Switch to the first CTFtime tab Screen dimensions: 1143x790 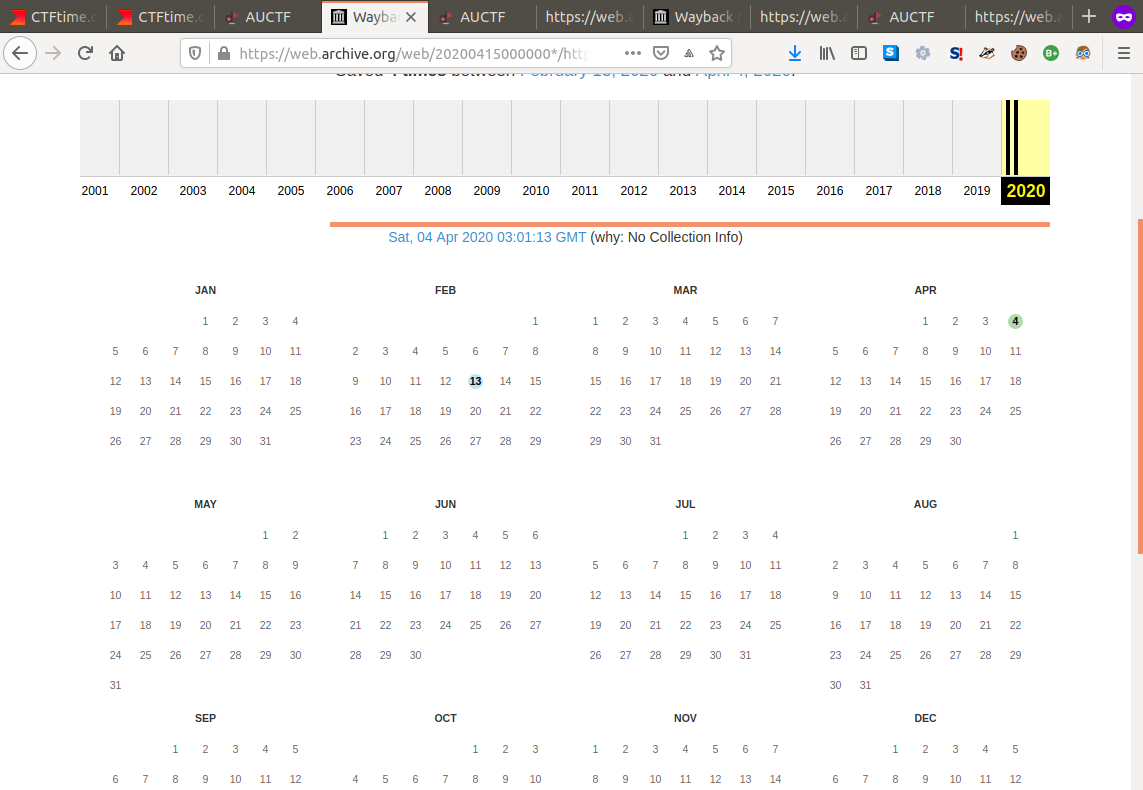click(53, 17)
